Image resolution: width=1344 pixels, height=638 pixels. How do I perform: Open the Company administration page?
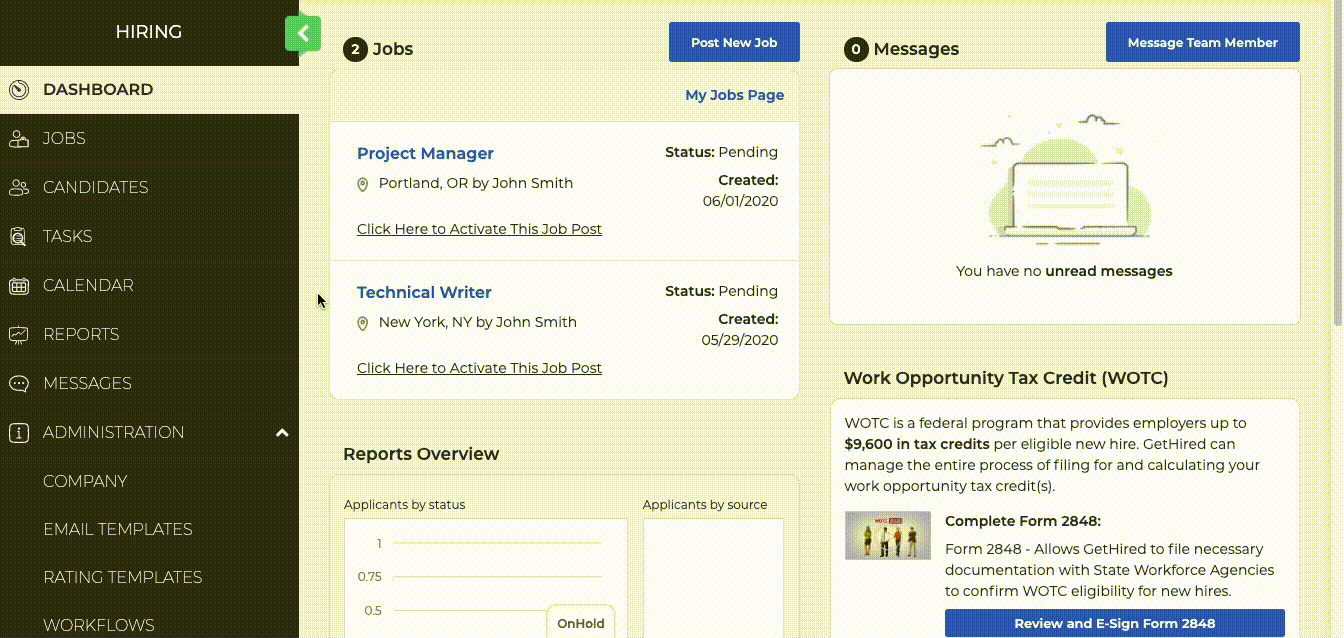tap(85, 481)
